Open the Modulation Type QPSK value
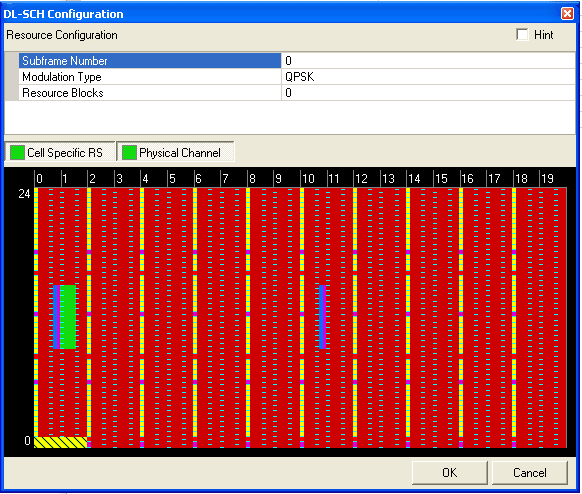582x494 pixels. (x=428, y=77)
